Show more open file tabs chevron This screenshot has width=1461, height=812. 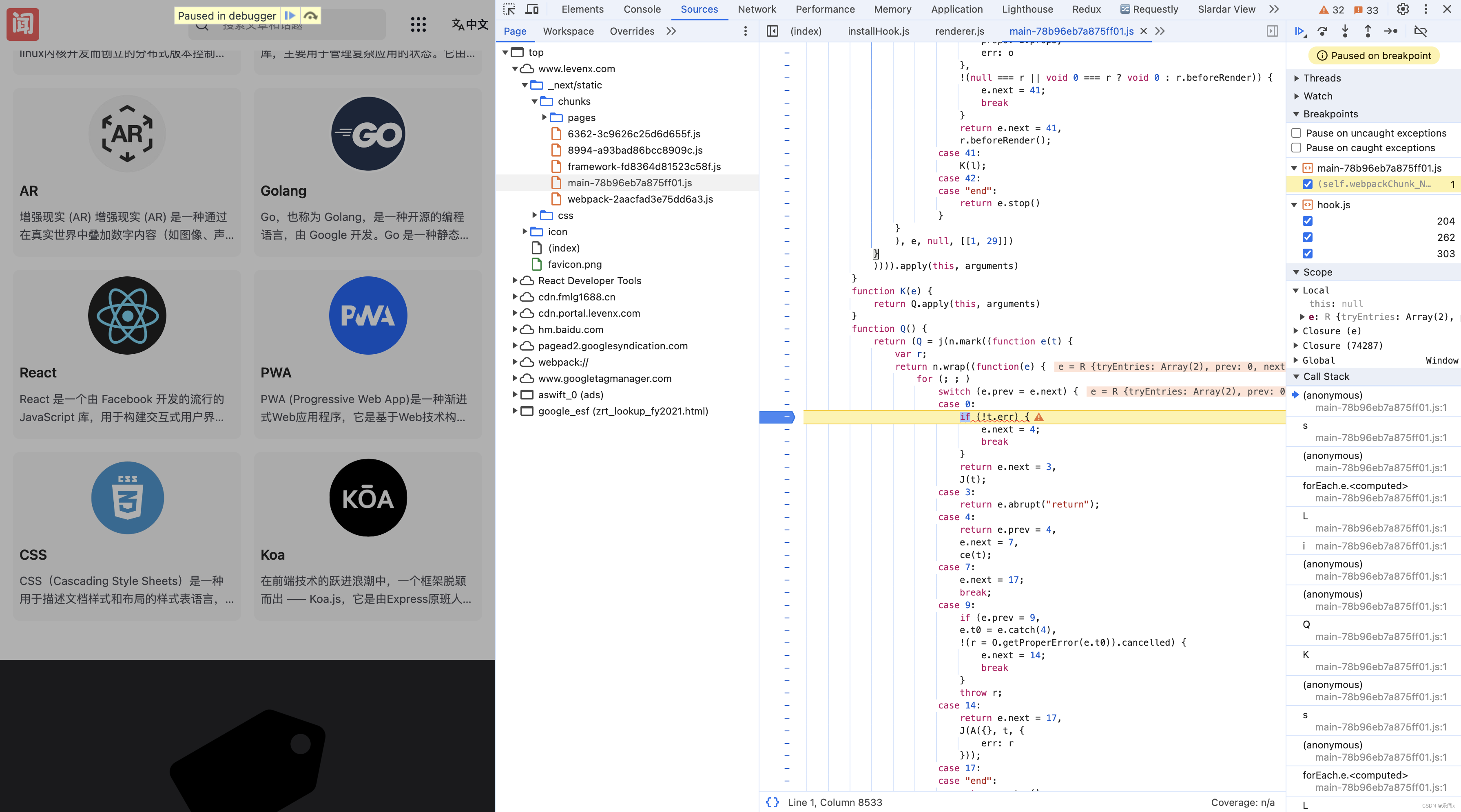[x=1160, y=31]
